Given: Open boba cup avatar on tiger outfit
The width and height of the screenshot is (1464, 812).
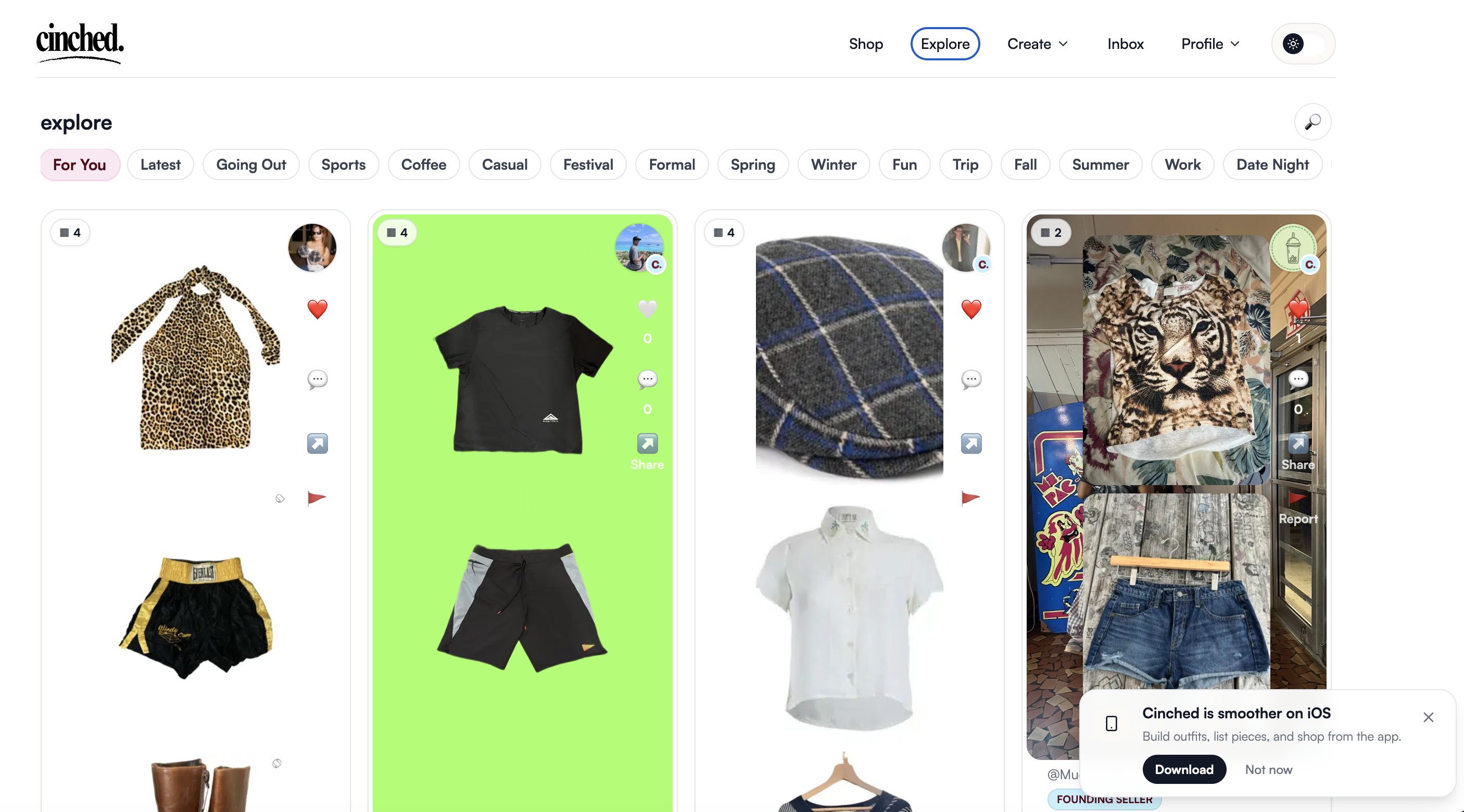Looking at the screenshot, I should [x=1293, y=248].
